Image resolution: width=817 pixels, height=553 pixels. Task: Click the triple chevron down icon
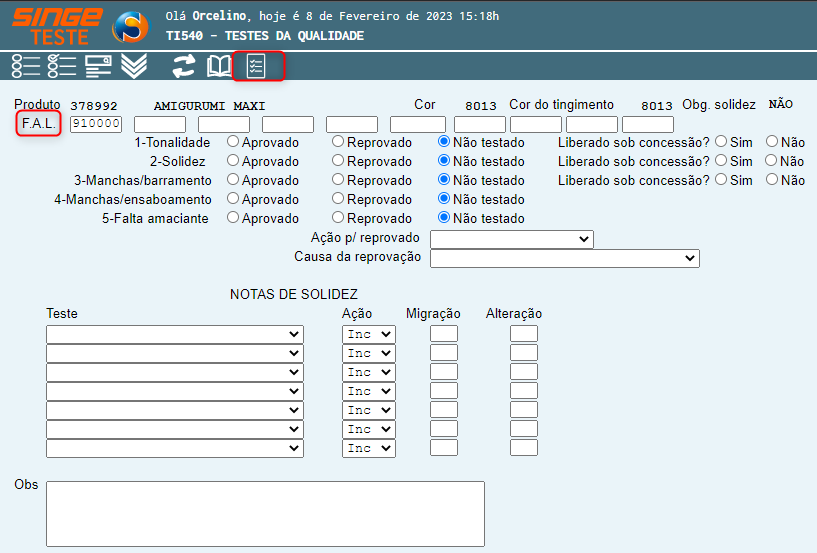(134, 67)
